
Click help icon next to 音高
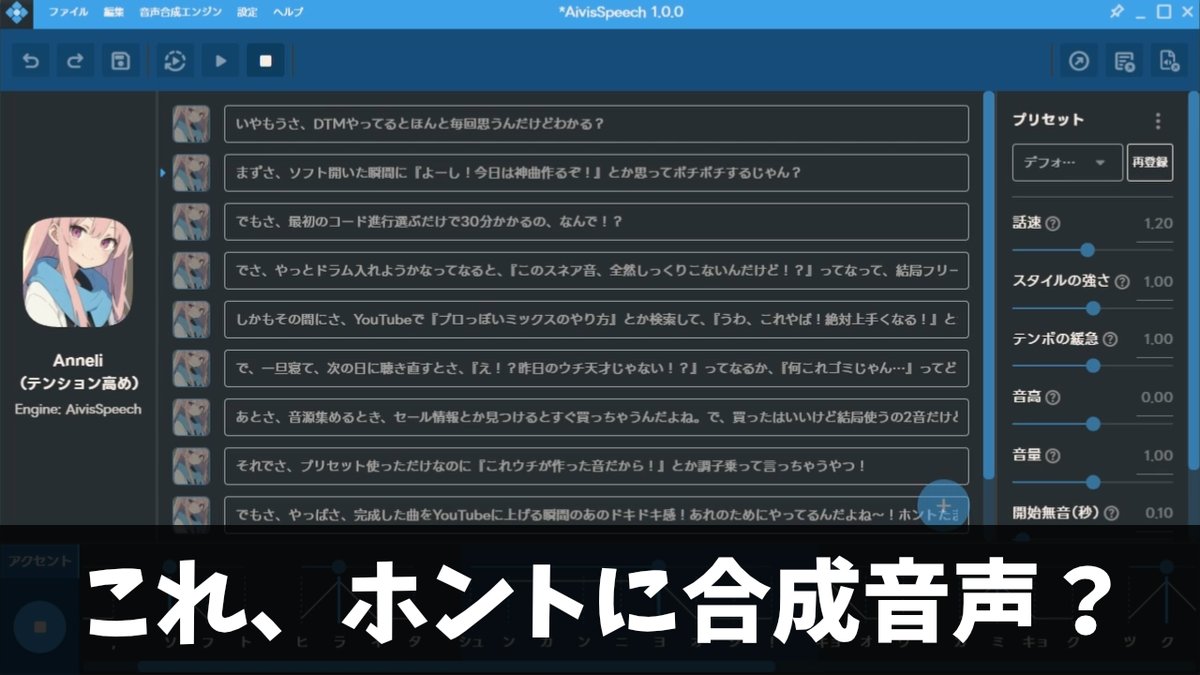click(1053, 398)
